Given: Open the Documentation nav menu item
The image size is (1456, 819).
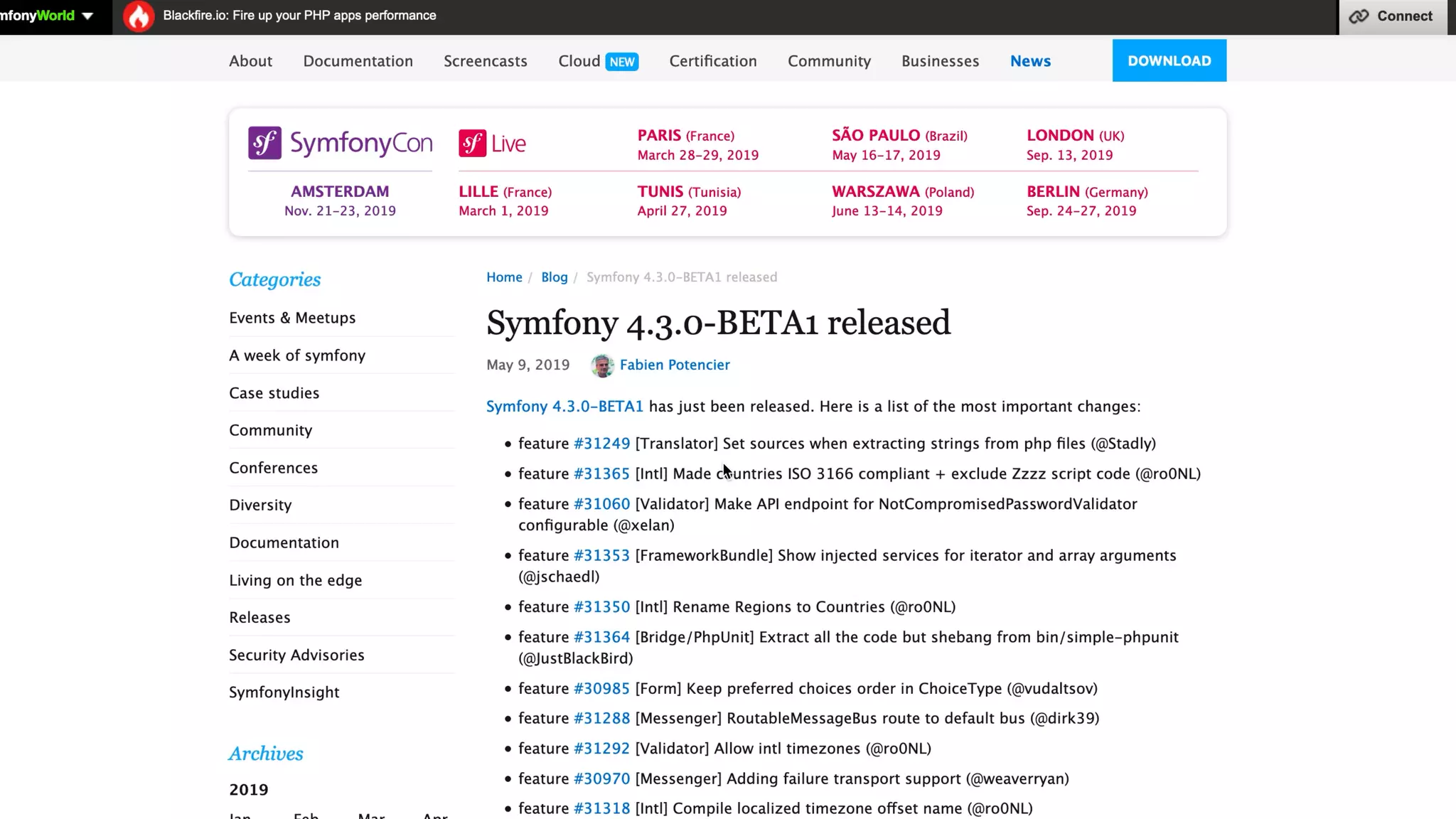Looking at the screenshot, I should tap(358, 61).
